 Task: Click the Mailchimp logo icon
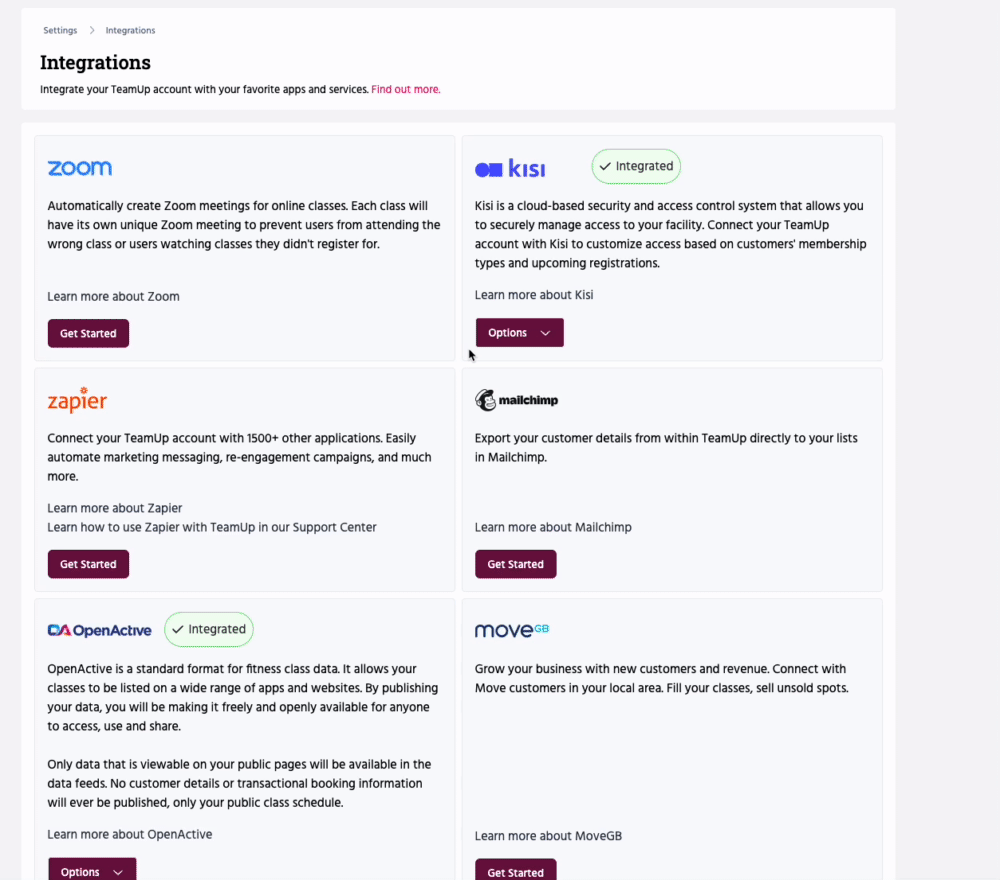[516, 400]
